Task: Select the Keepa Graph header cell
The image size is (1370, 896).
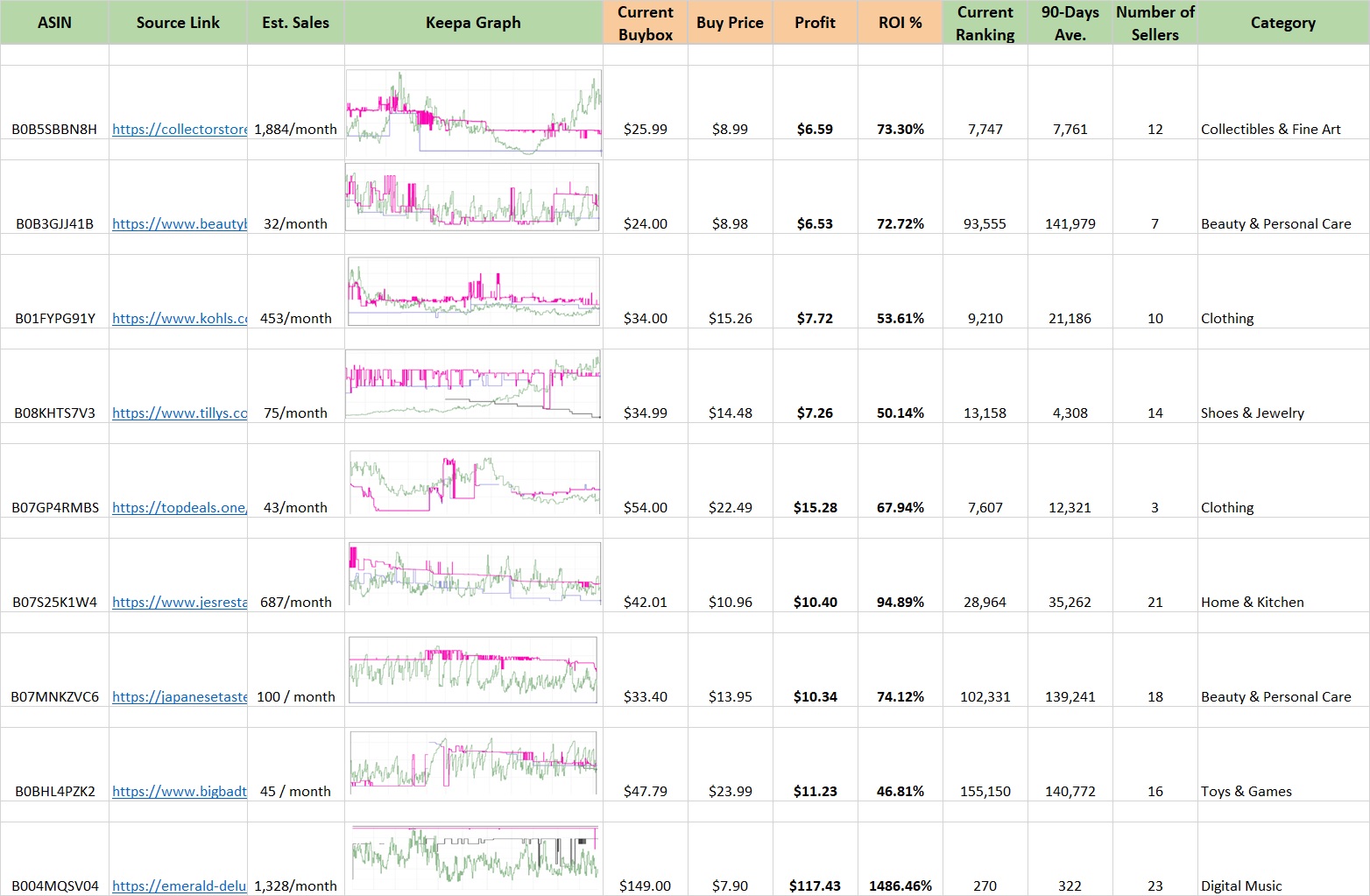Action: (x=473, y=23)
